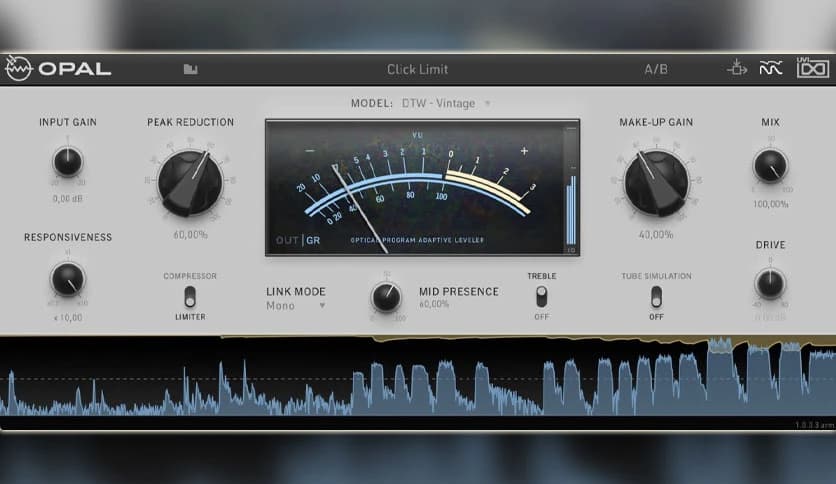Toggle the Treble switch

coord(541,296)
